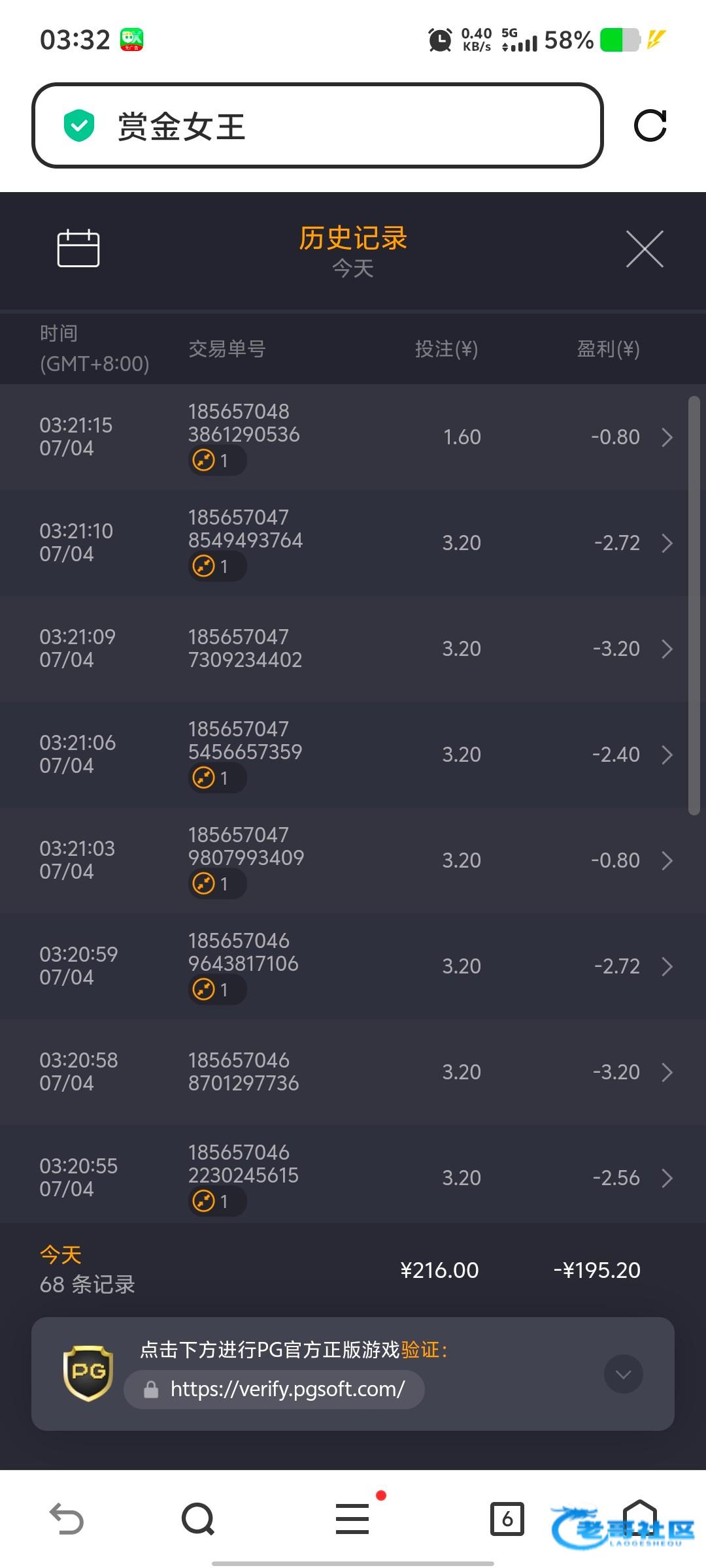Open details chevron for 03:21:09 record
Viewport: 706px width, 1568px height.
point(667,649)
